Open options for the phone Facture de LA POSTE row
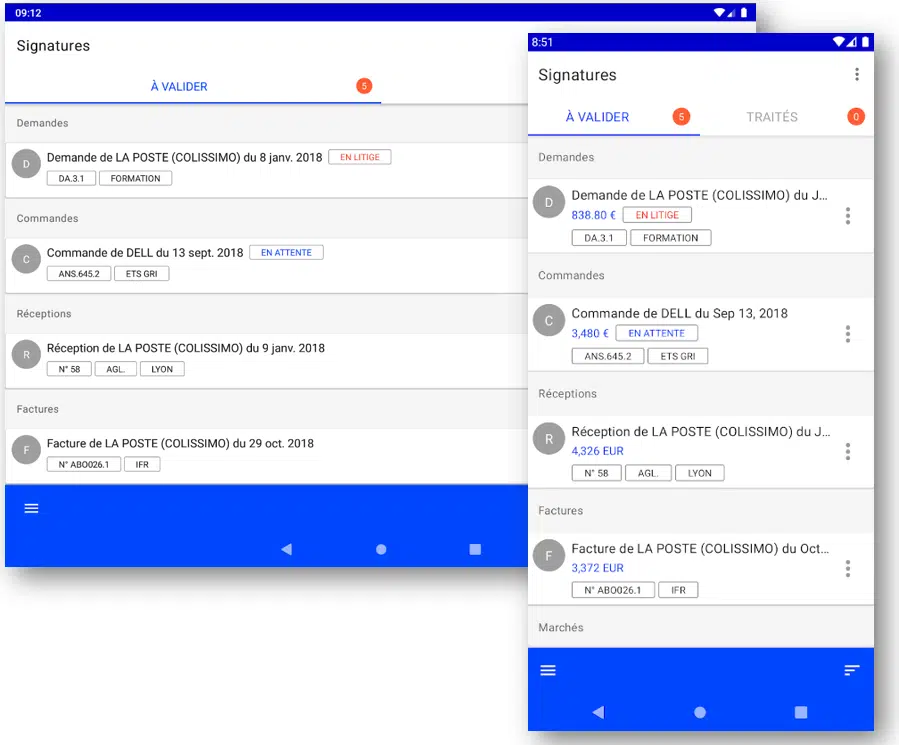The image size is (899, 745). pyautogui.click(x=847, y=569)
